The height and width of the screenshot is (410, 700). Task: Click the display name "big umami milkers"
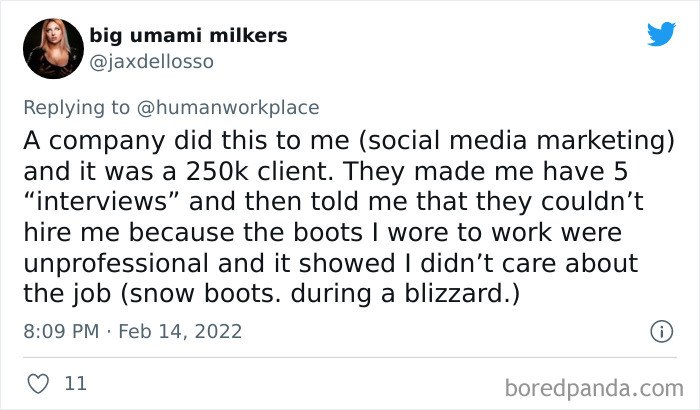pos(188,36)
